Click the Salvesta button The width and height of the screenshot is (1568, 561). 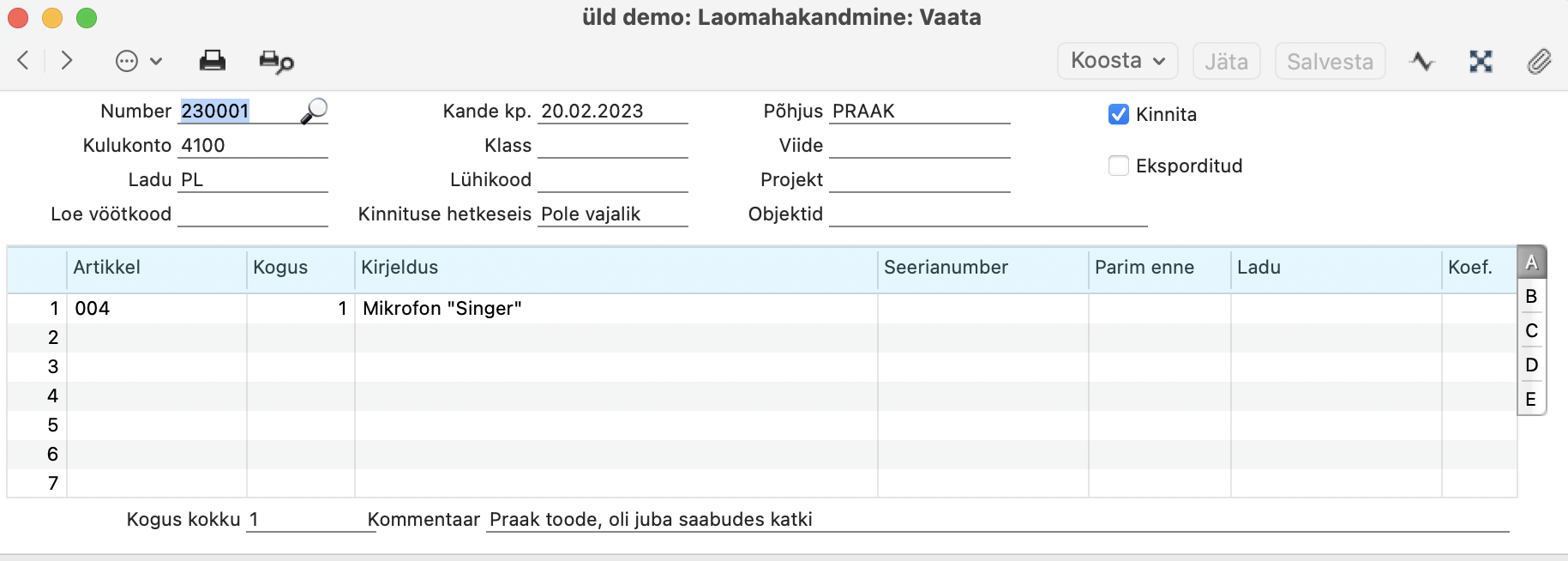click(1330, 61)
